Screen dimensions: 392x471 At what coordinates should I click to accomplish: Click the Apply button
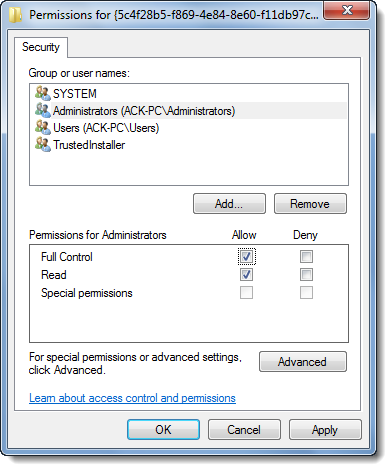pos(325,429)
